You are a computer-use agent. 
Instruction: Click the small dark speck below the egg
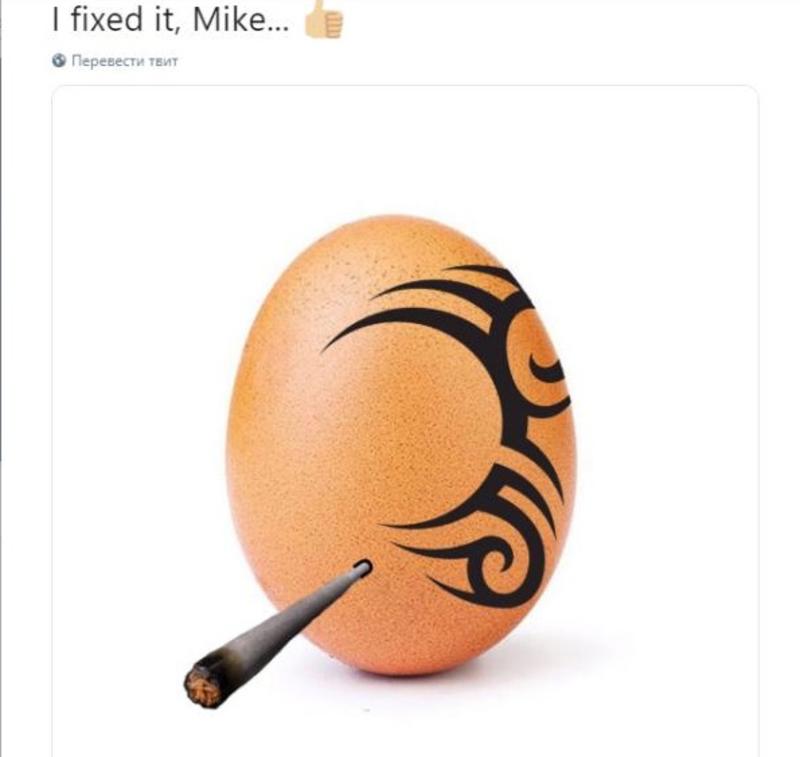coord(366,710)
